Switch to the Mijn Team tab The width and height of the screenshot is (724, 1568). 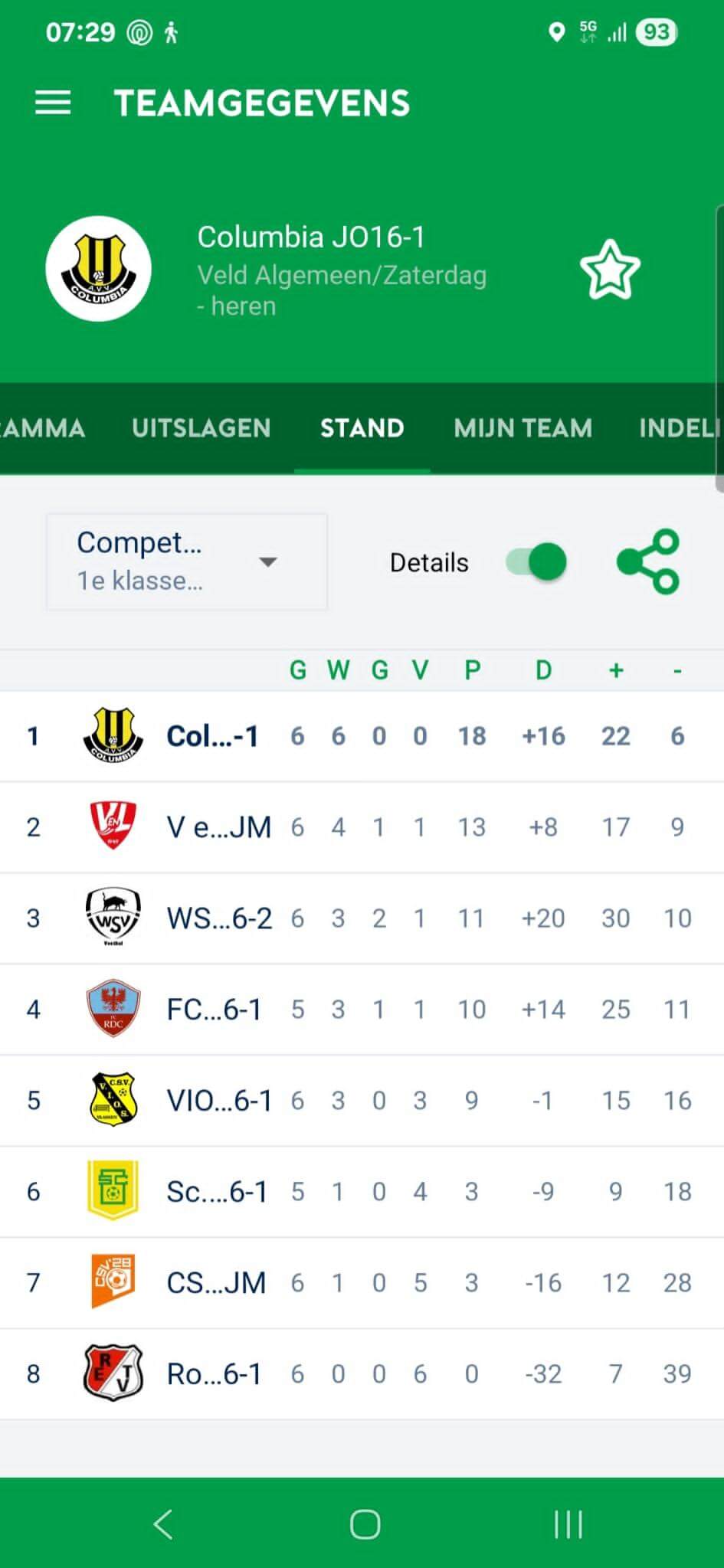tap(523, 427)
